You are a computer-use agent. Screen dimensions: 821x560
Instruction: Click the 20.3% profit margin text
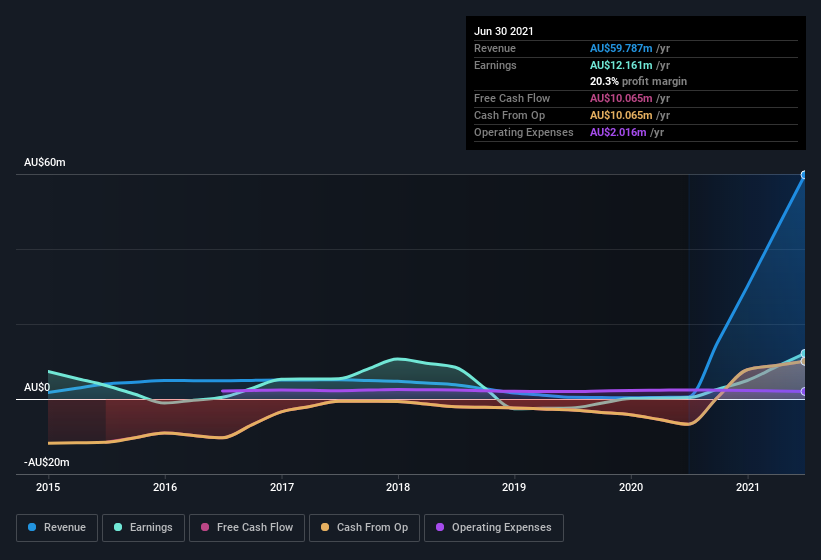(638, 81)
